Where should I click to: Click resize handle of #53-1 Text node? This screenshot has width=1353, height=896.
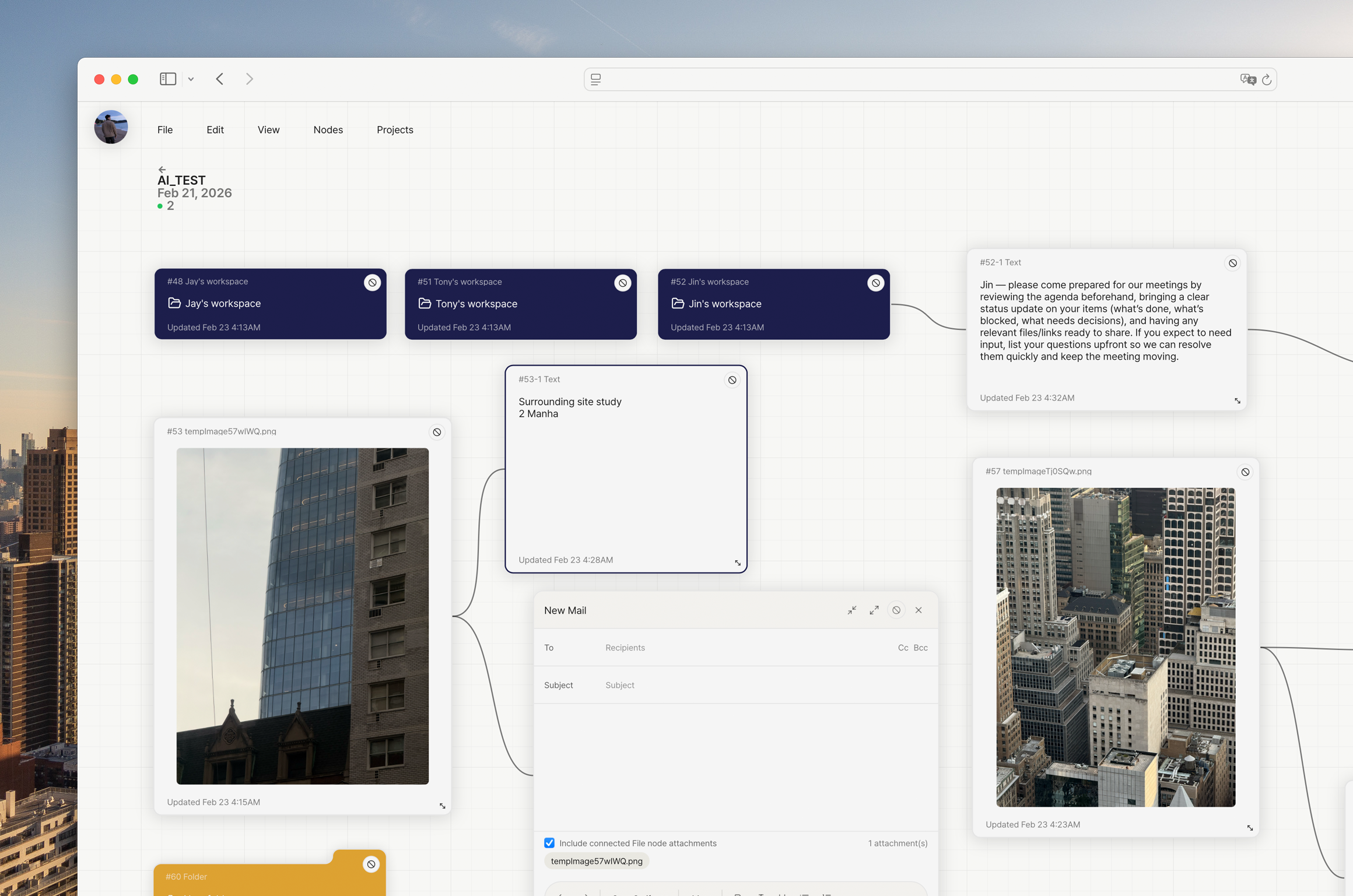coord(738,563)
